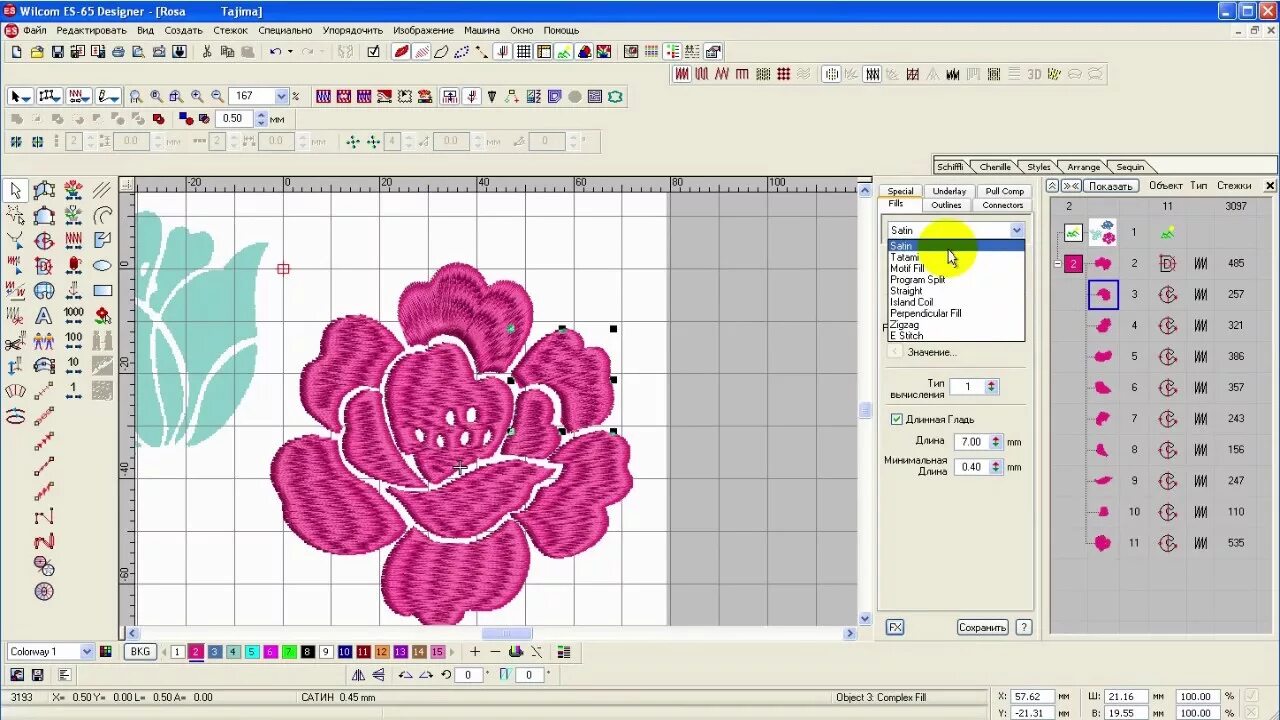1280x720 pixels.
Task: Click the scissors trim tool in left toolbox
Action: click(x=15, y=342)
